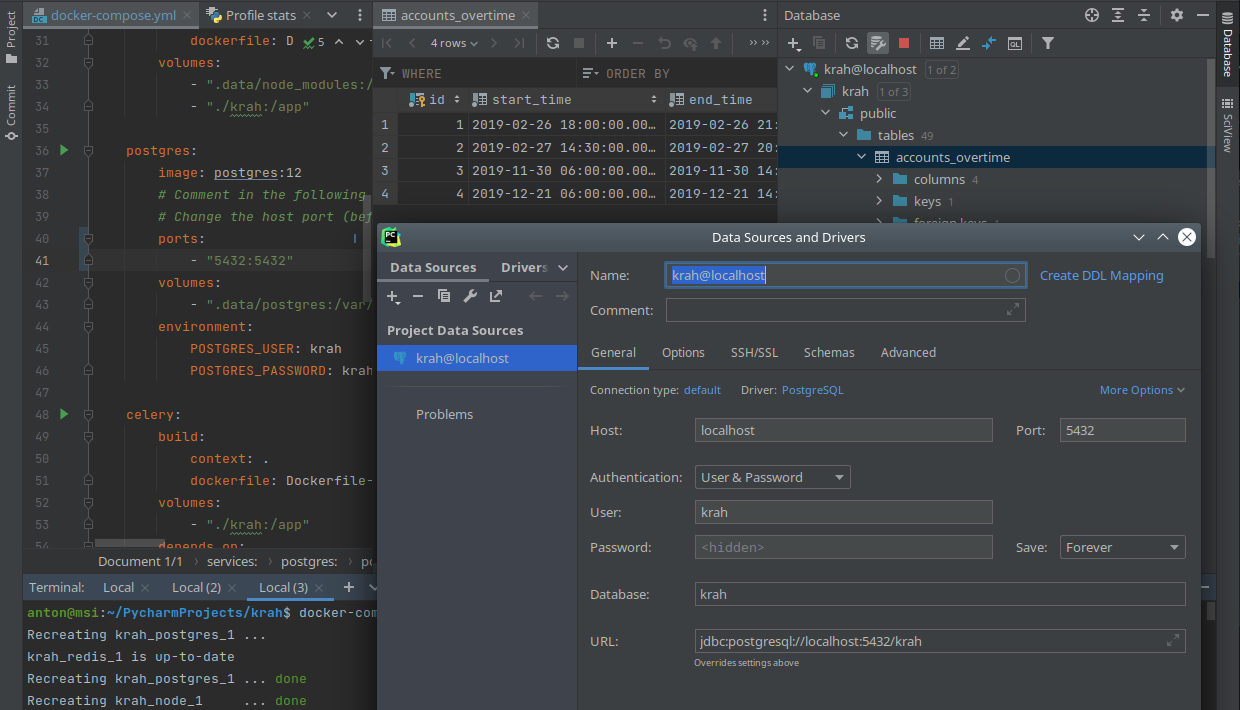
Task: Remove selected data source with minus icon
Action: [x=418, y=296]
